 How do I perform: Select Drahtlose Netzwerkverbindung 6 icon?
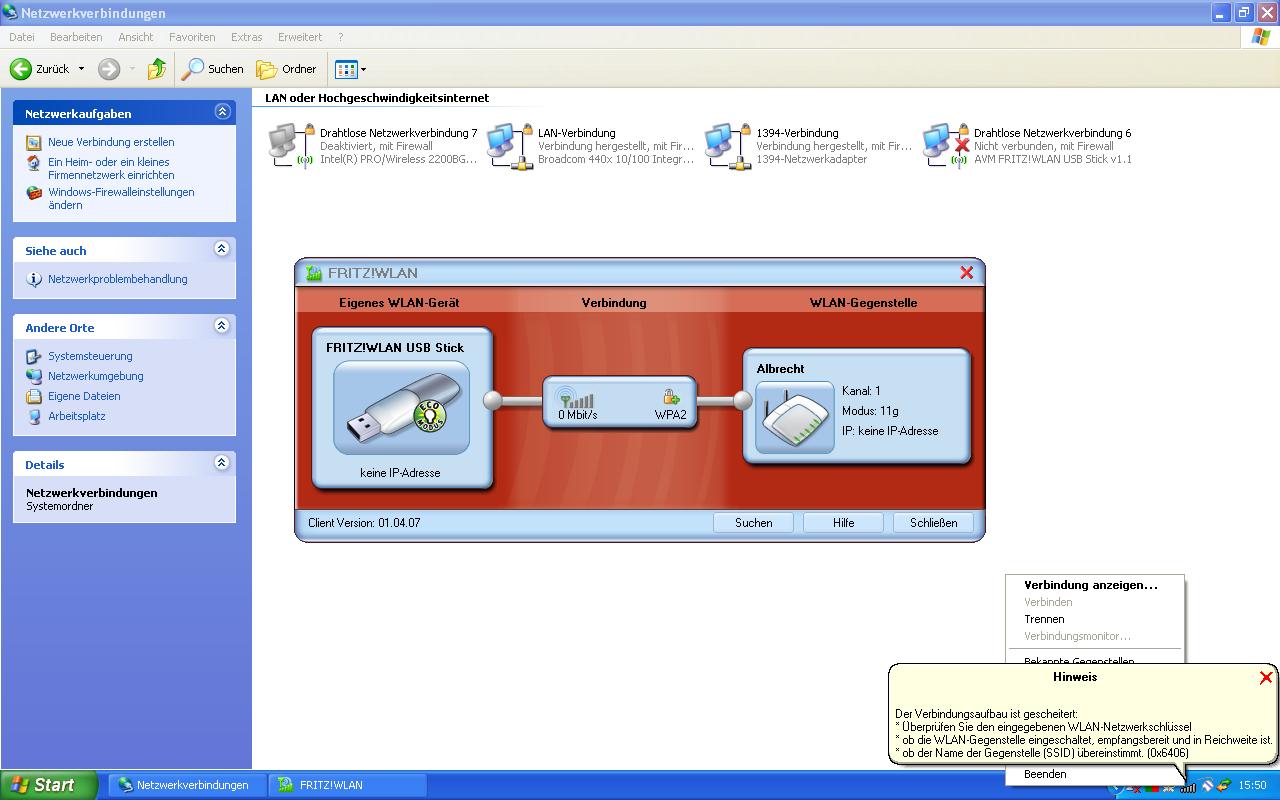pos(946,146)
